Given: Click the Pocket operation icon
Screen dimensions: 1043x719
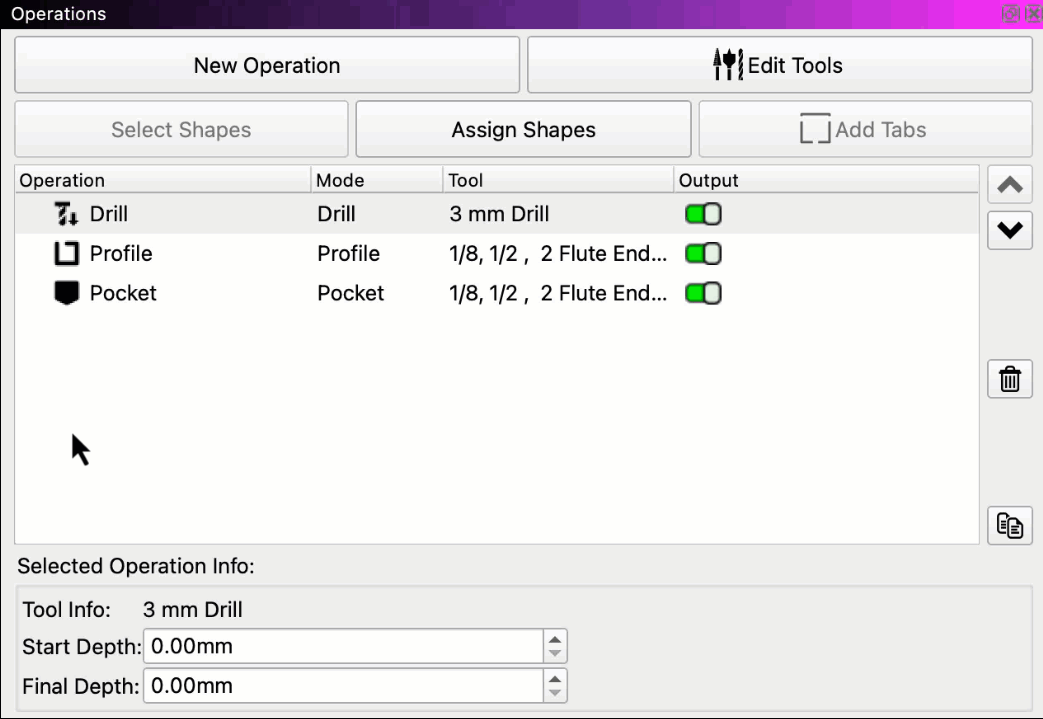Looking at the screenshot, I should point(66,294).
